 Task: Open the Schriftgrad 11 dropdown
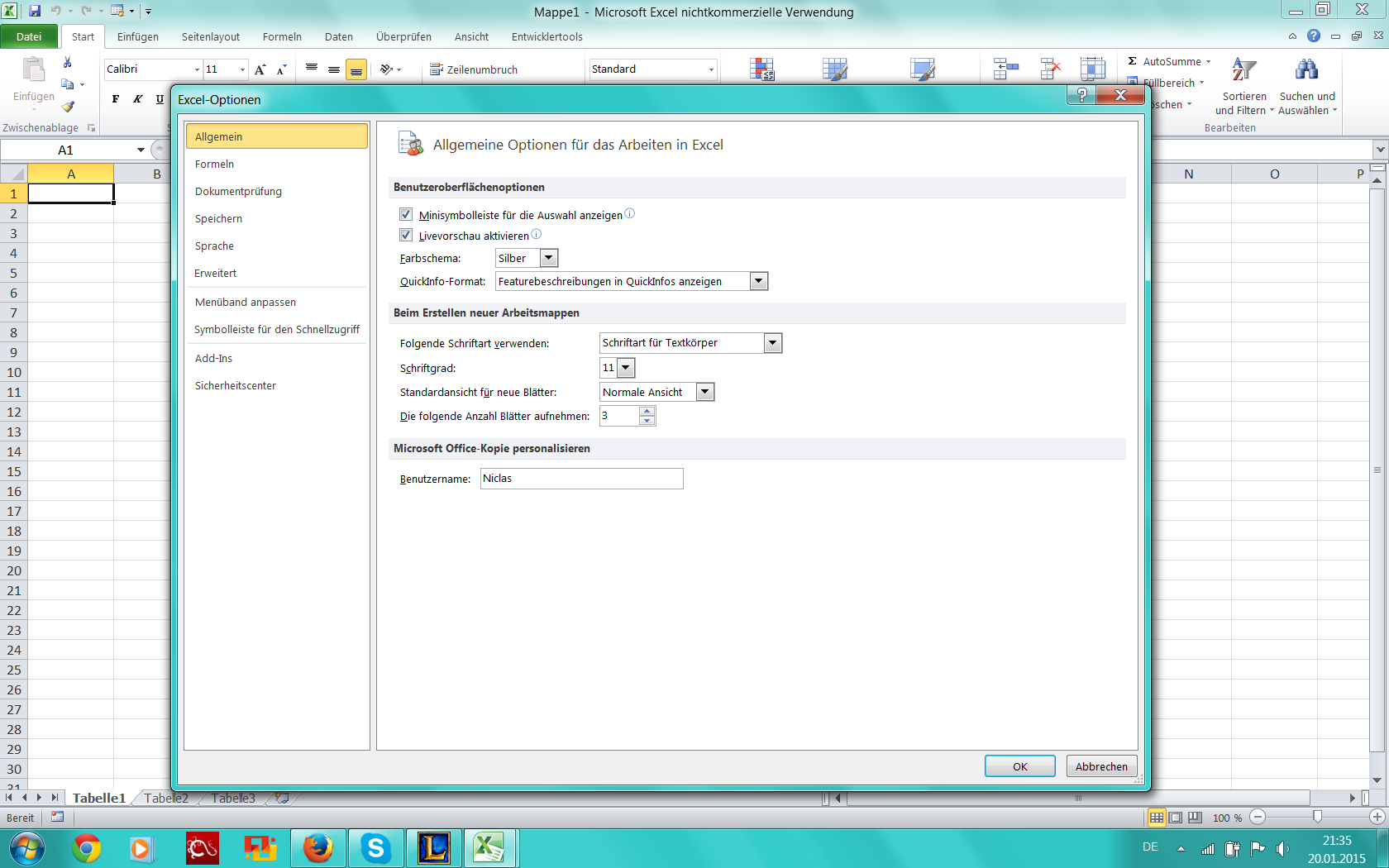626,368
